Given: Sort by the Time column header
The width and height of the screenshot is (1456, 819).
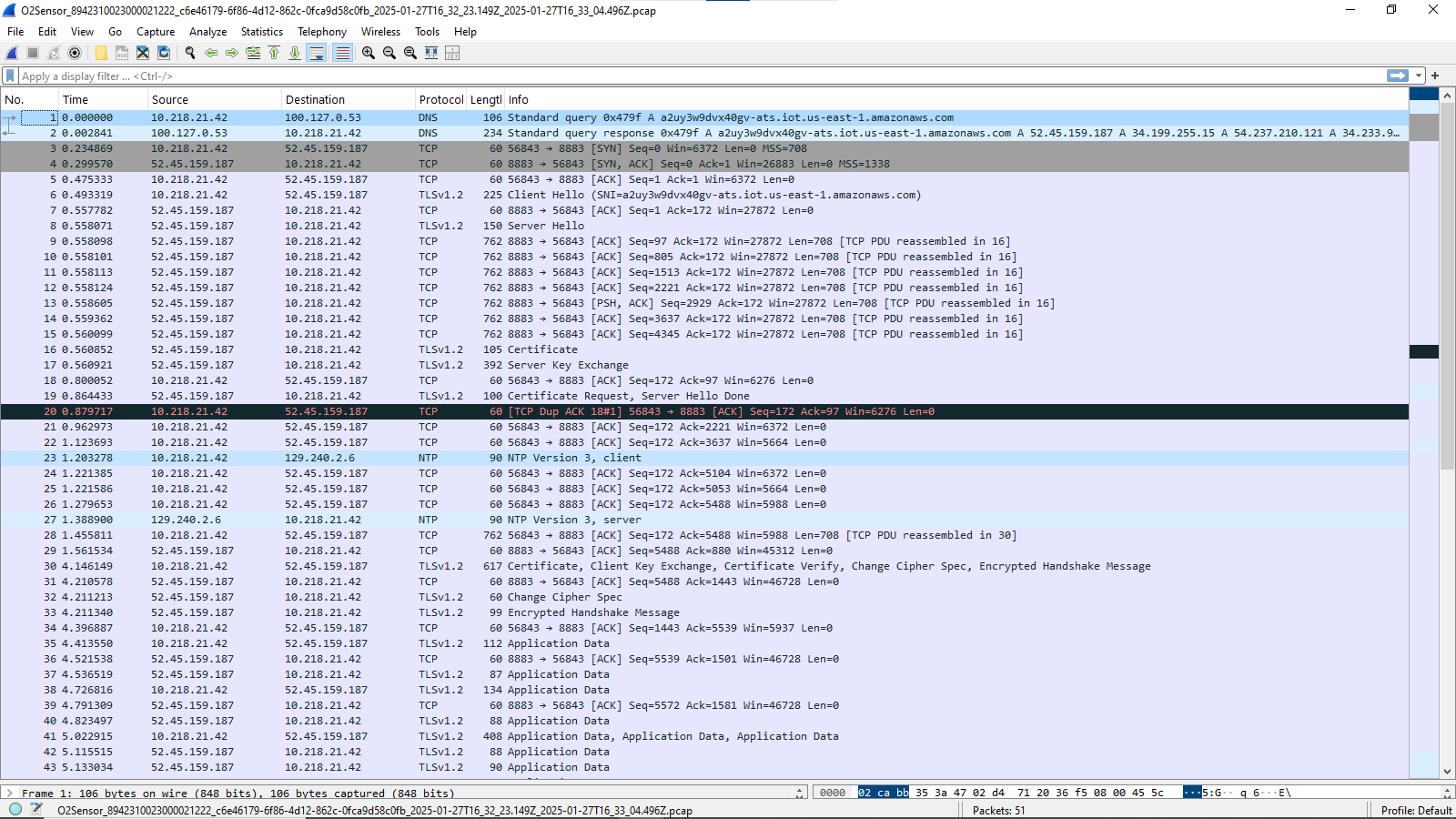Looking at the screenshot, I should click(103, 100).
